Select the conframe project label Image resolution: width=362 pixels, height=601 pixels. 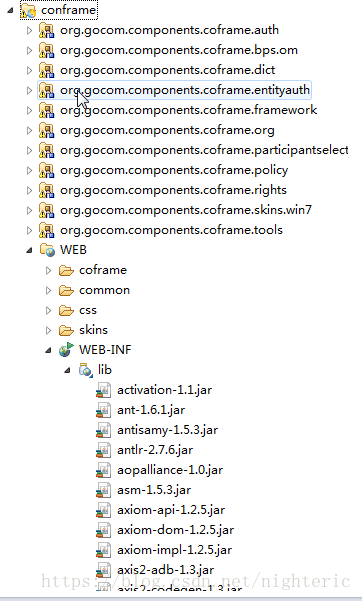68,10
